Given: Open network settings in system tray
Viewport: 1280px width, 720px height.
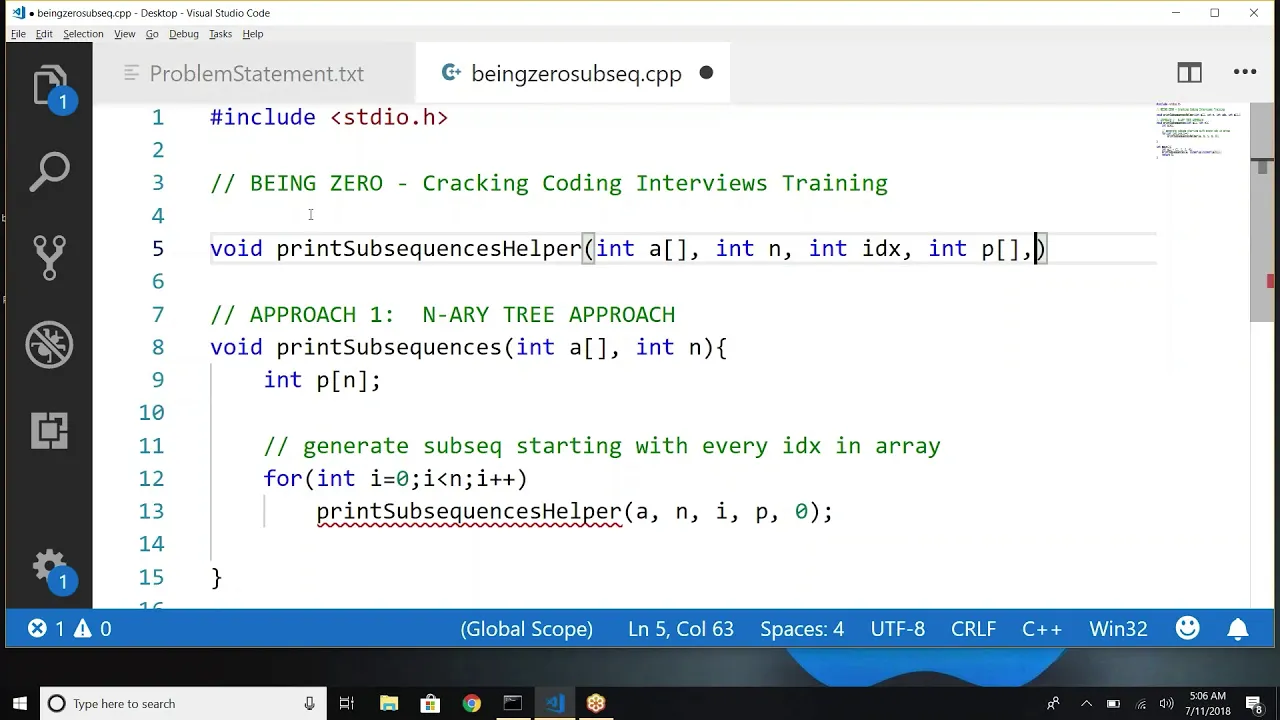Looking at the screenshot, I should coord(1141,704).
